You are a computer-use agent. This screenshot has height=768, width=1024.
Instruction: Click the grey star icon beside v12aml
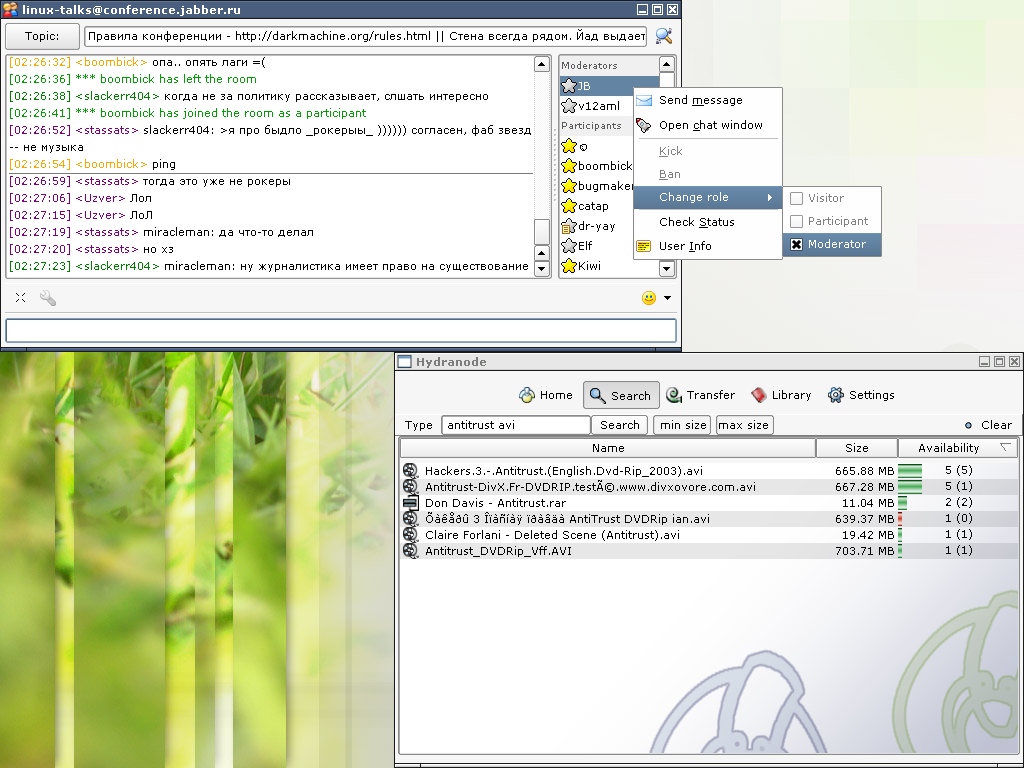click(569, 105)
